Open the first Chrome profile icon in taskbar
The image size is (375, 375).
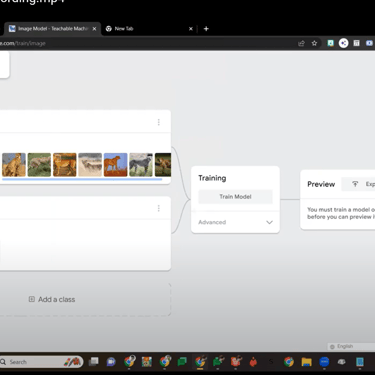pos(129,362)
